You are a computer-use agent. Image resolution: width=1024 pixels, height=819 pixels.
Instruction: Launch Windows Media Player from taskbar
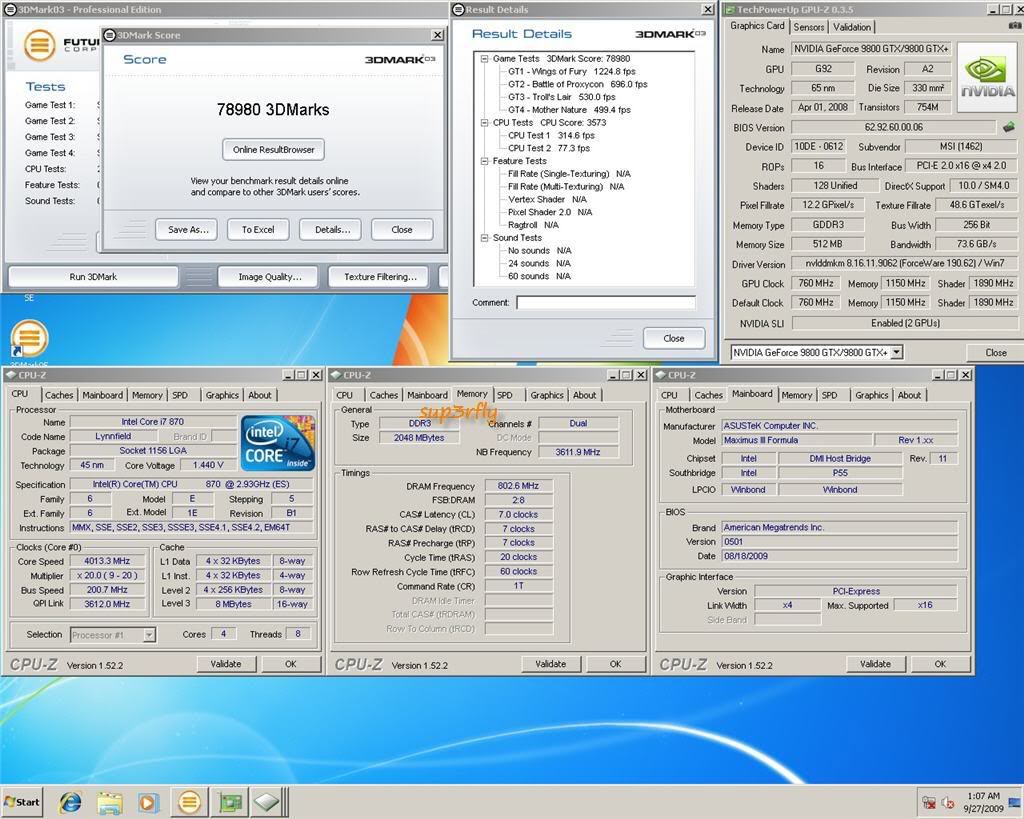point(149,802)
